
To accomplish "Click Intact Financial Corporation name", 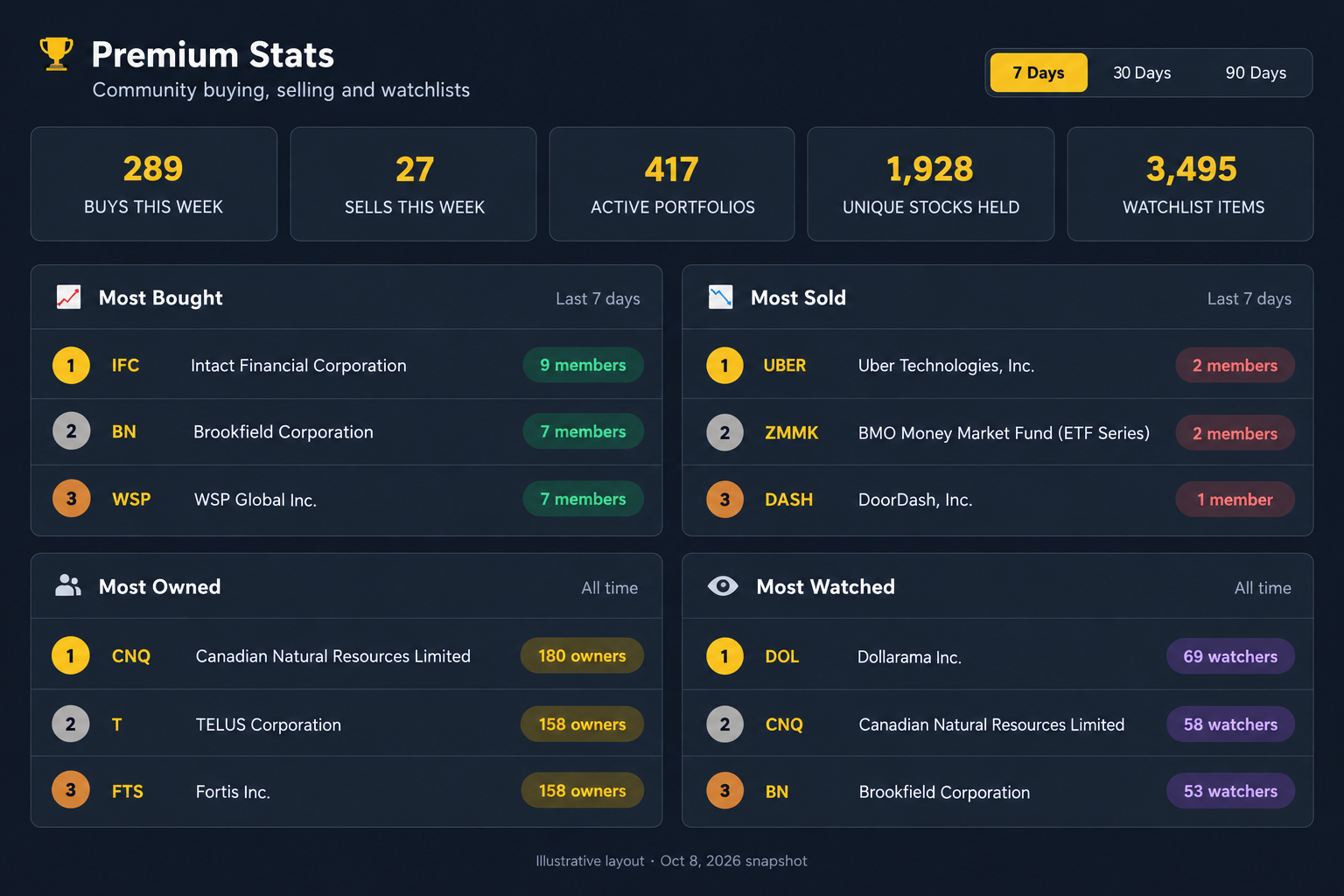I will (298, 366).
